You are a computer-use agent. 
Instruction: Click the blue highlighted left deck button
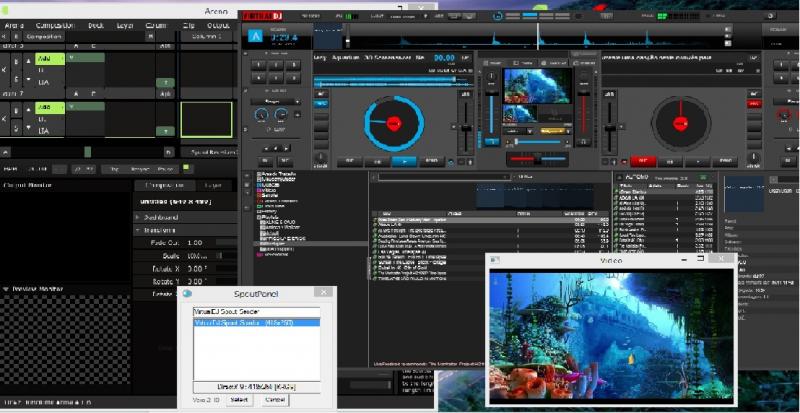[321, 104]
